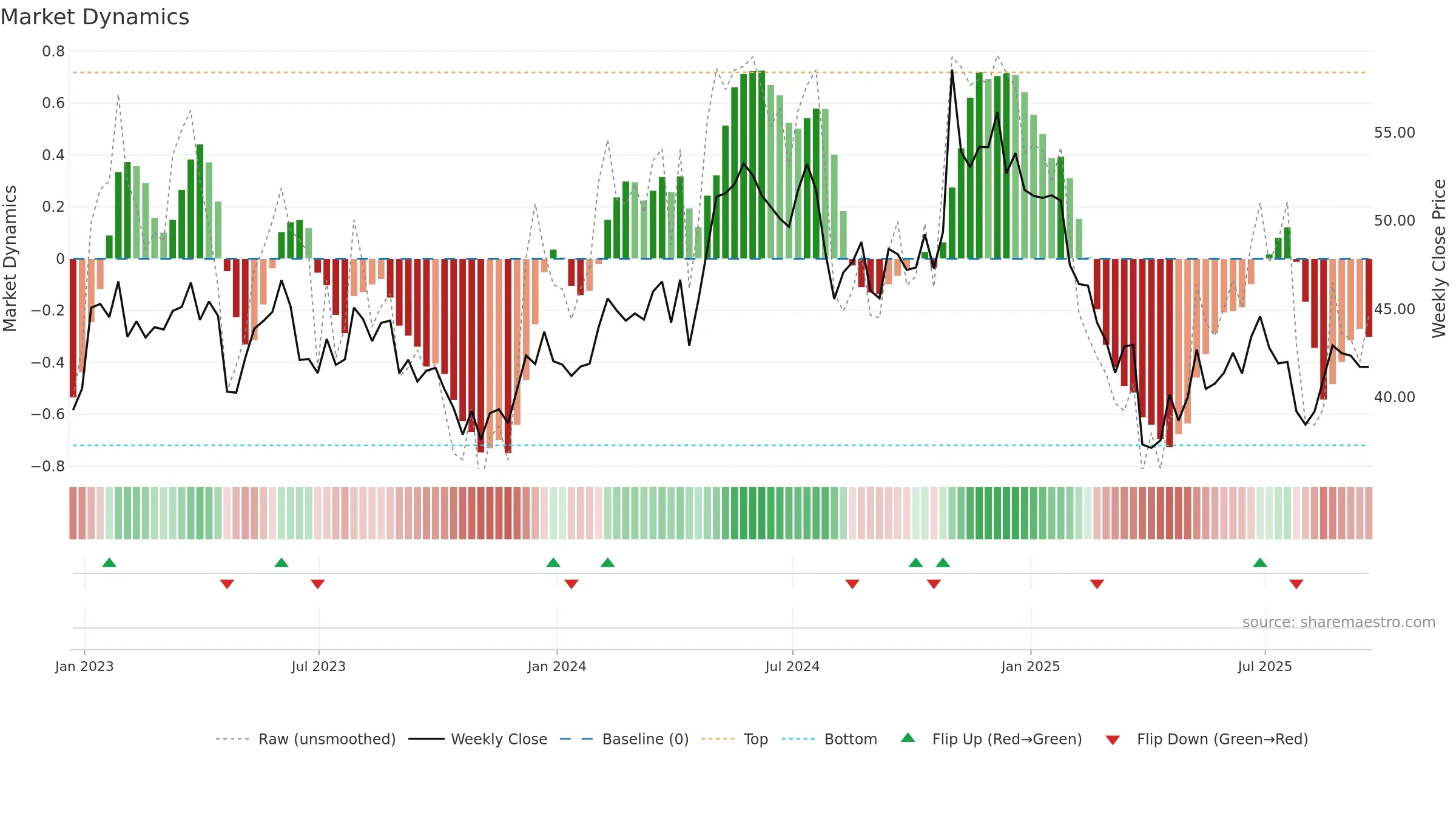Select the red Flip Down triangle in mid-October 2024

coord(934,584)
